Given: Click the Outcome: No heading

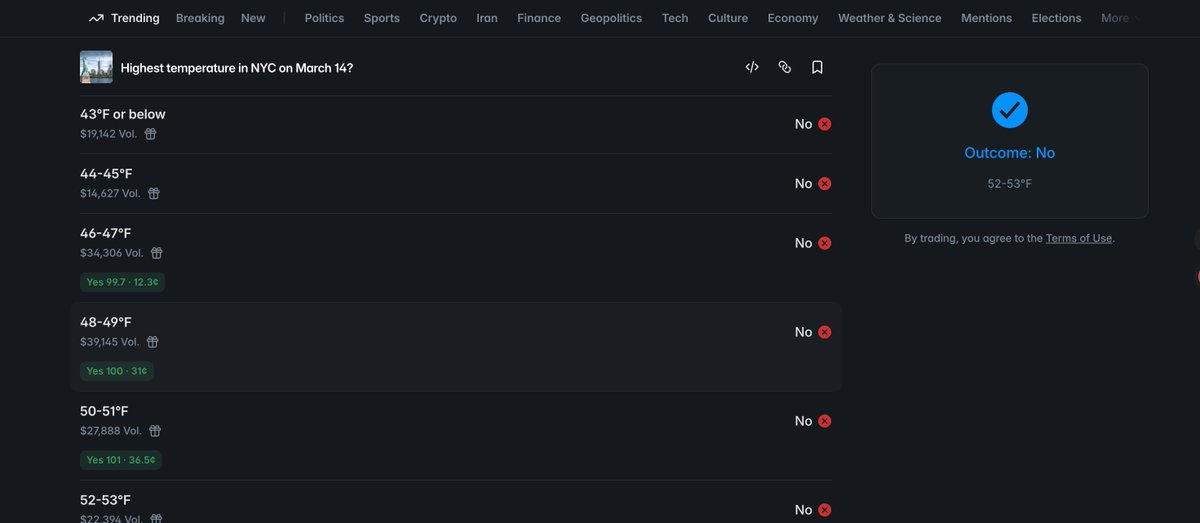Looking at the screenshot, I should click(x=1010, y=153).
